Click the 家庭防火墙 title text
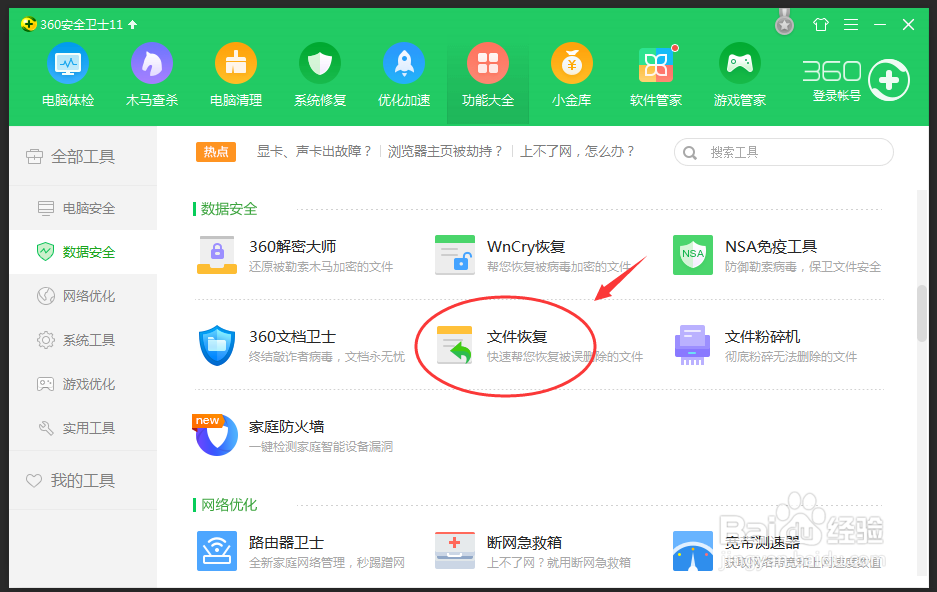This screenshot has height=592, width=937. point(286,427)
